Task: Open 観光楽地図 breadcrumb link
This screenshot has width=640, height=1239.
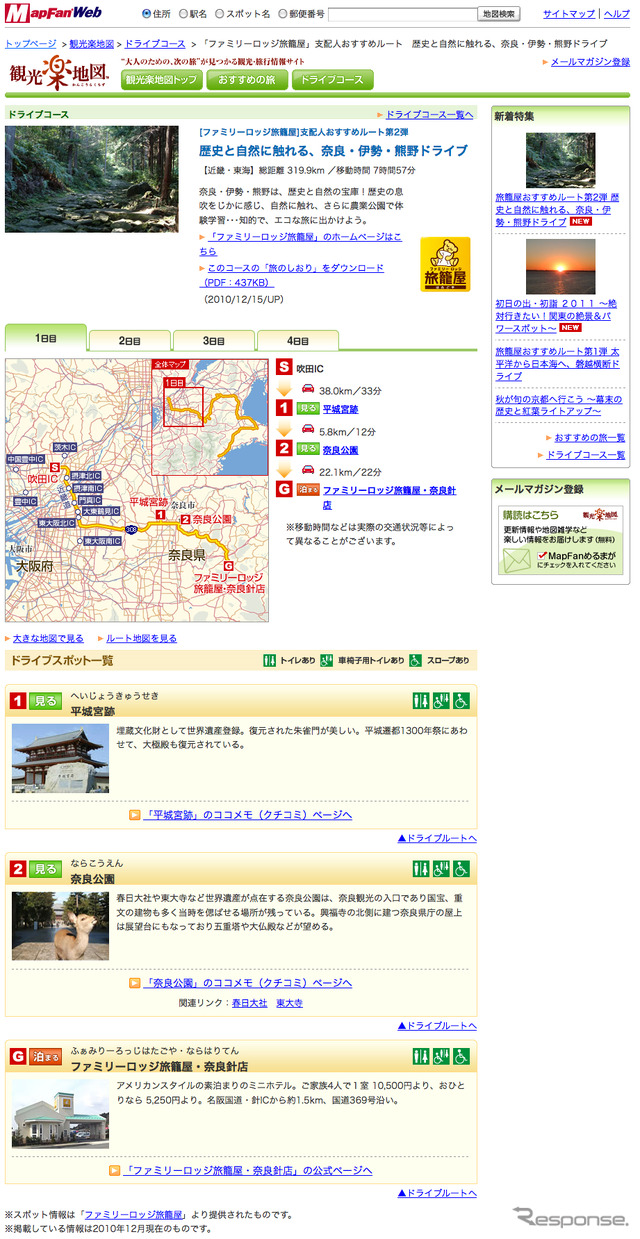Action: coord(91,45)
